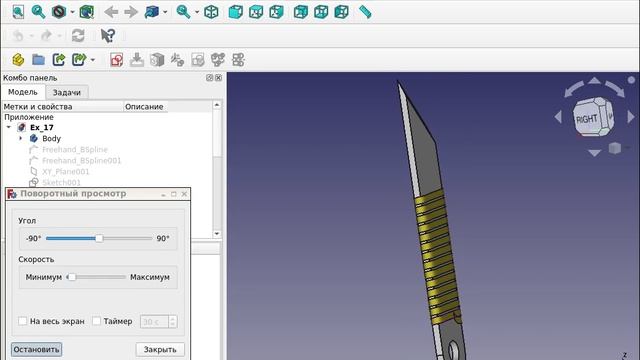The height and width of the screenshot is (360, 640).
Task: Open the Redo history dropdown arrow
Action: [x=60, y=36]
